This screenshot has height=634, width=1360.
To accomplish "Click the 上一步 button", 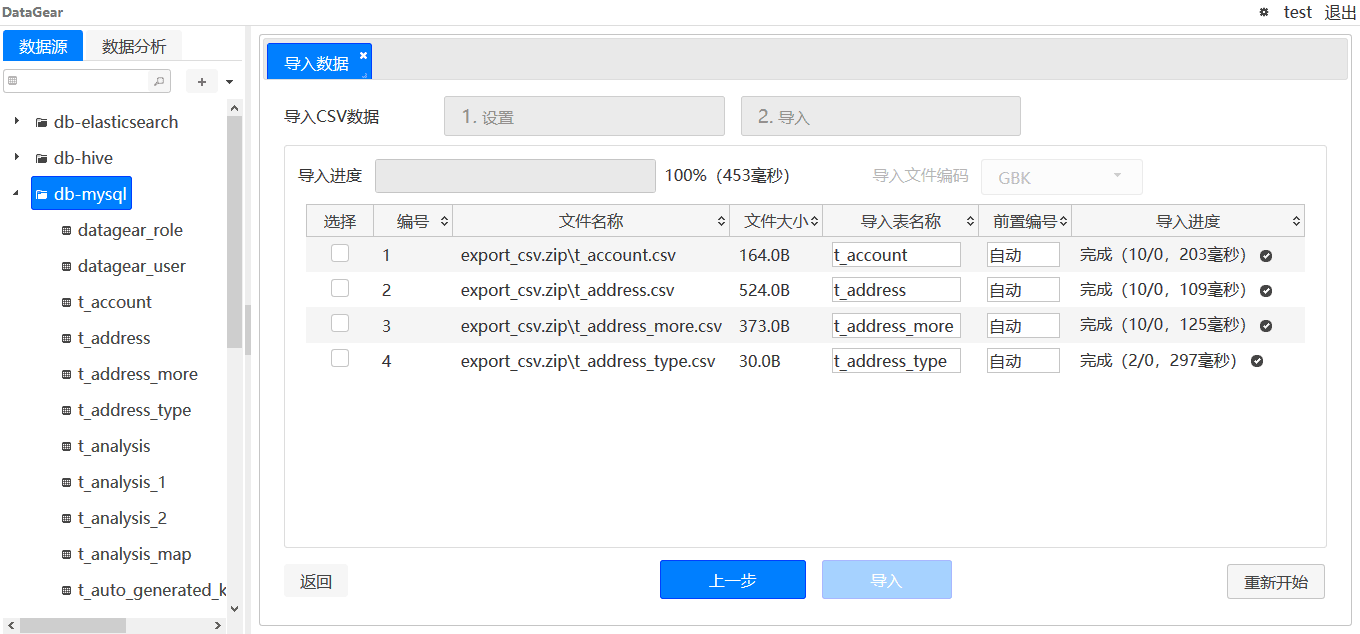I will pyautogui.click(x=732, y=579).
